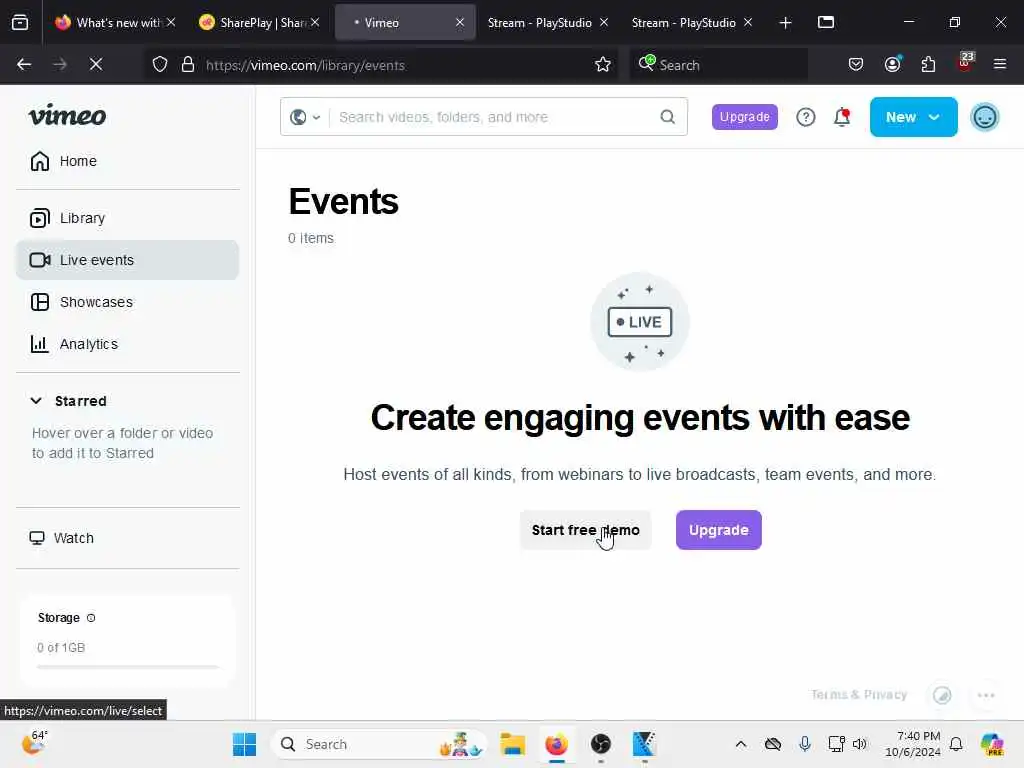Bookmark this page with star icon
1024x768 pixels.
coord(603,65)
